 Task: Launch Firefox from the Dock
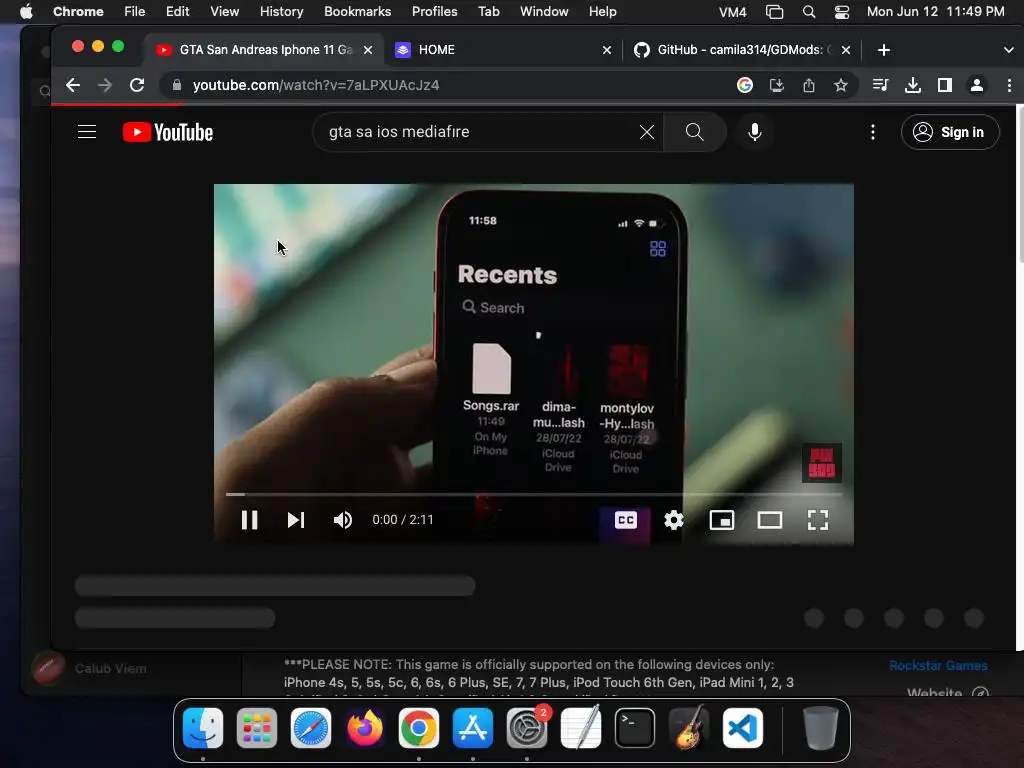point(364,728)
